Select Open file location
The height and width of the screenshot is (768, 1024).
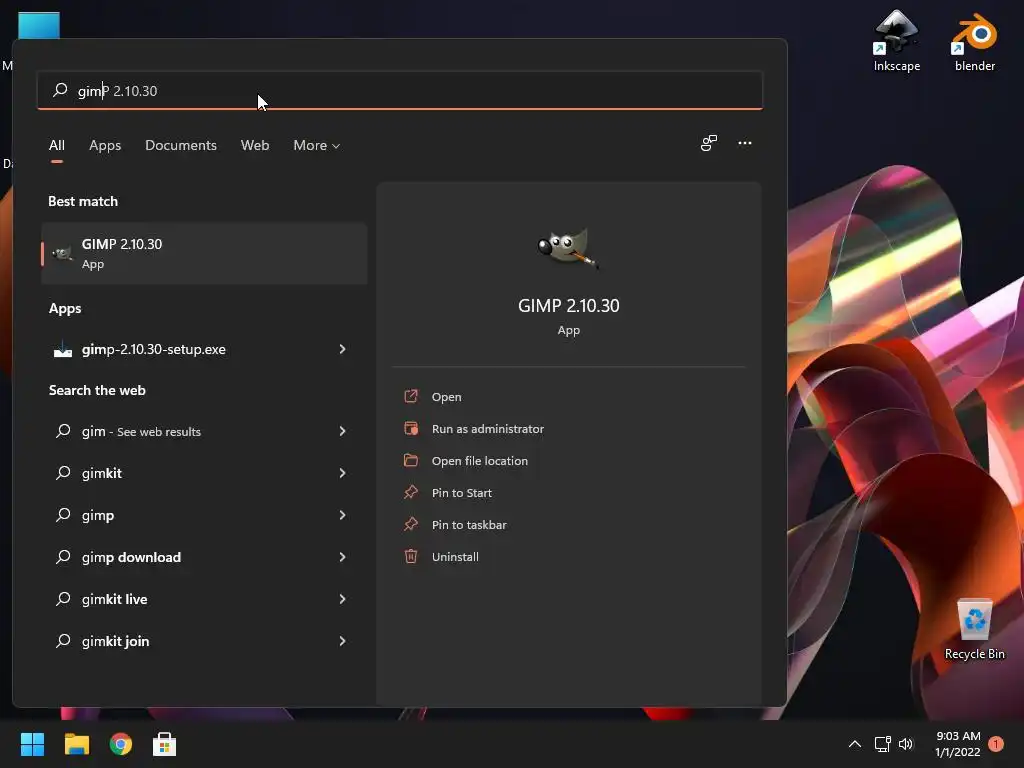pyautogui.click(x=479, y=460)
